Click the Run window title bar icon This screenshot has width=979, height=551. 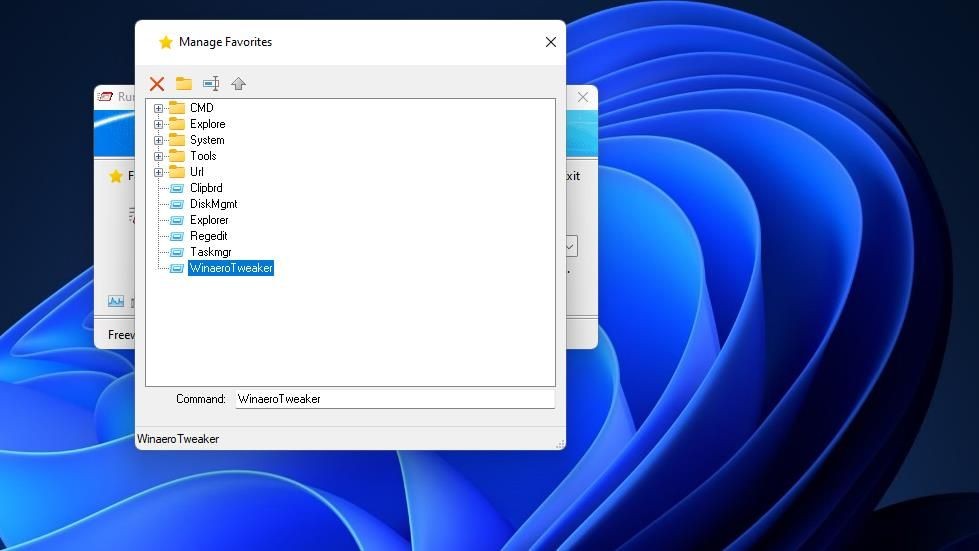106,96
